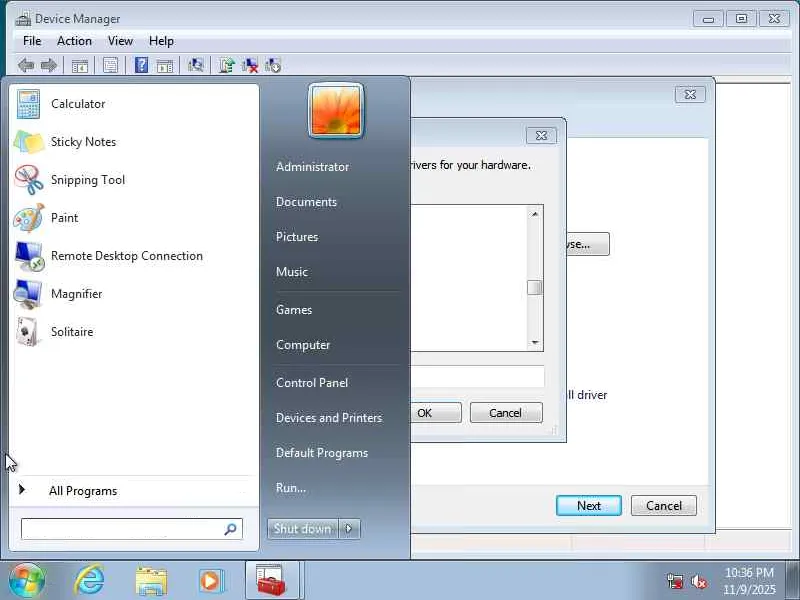Click the Back arrow in Device Manager toolbar
The height and width of the screenshot is (600, 800).
[26, 65]
